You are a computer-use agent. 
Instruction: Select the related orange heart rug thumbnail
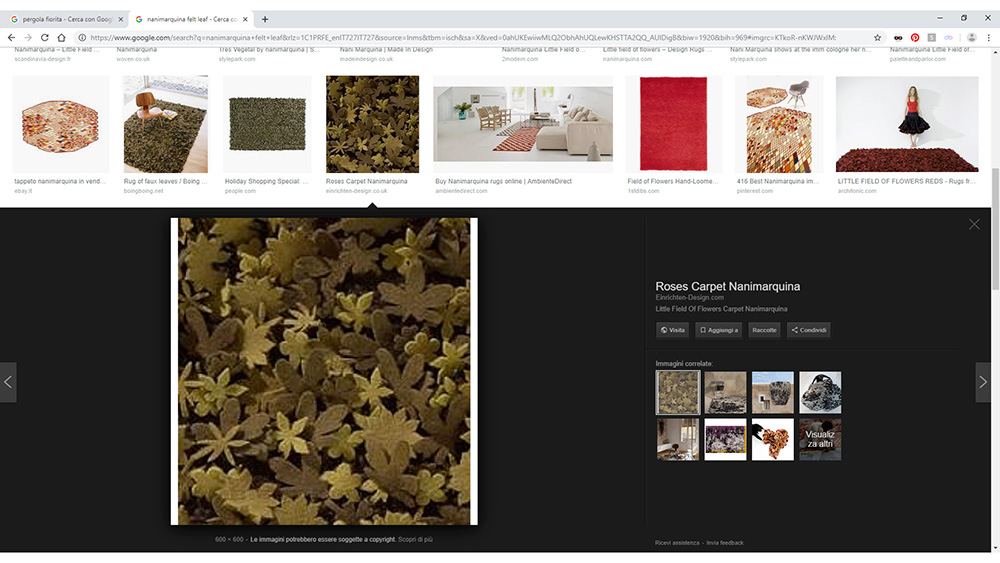coord(772,439)
